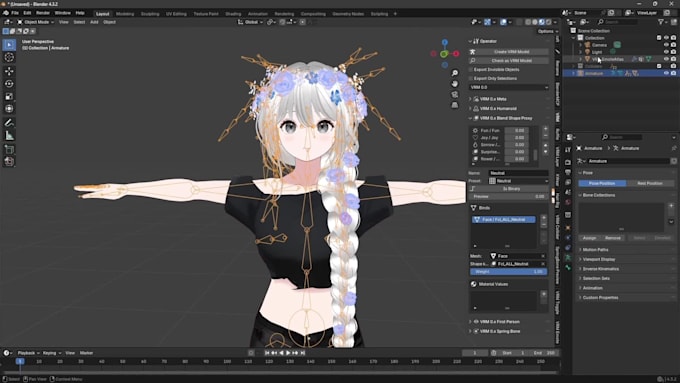Adjust the Preview slider
The height and width of the screenshot is (383, 680).
[508, 196]
